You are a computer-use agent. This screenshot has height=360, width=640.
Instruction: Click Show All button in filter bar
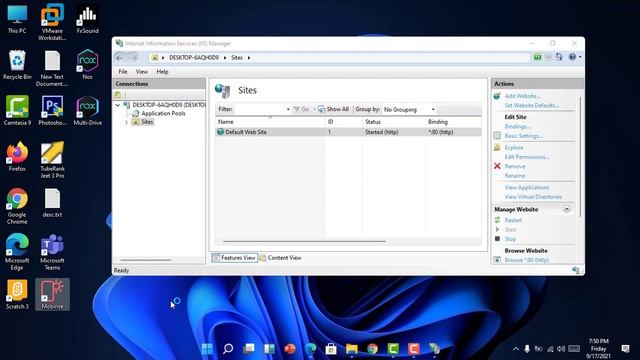pos(333,109)
